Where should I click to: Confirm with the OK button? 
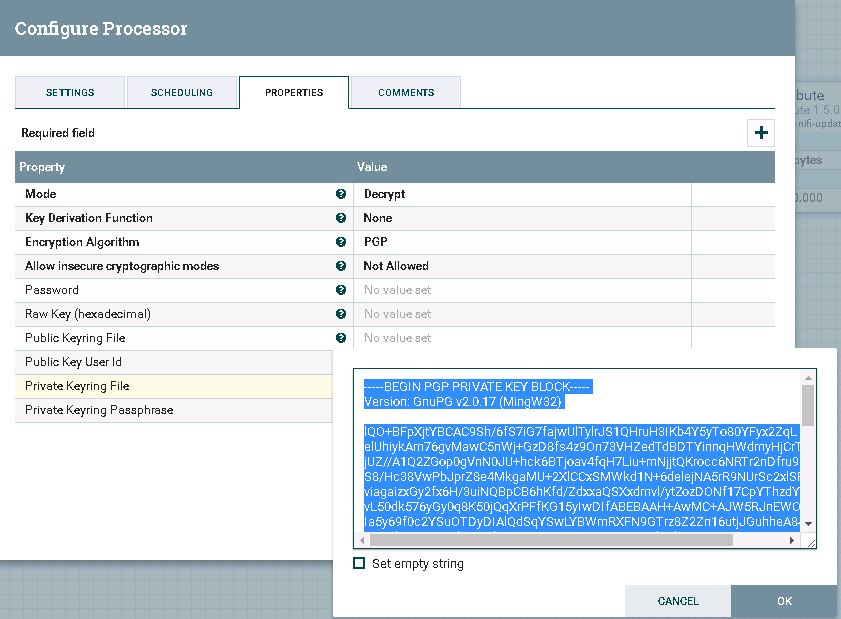[x=784, y=601]
